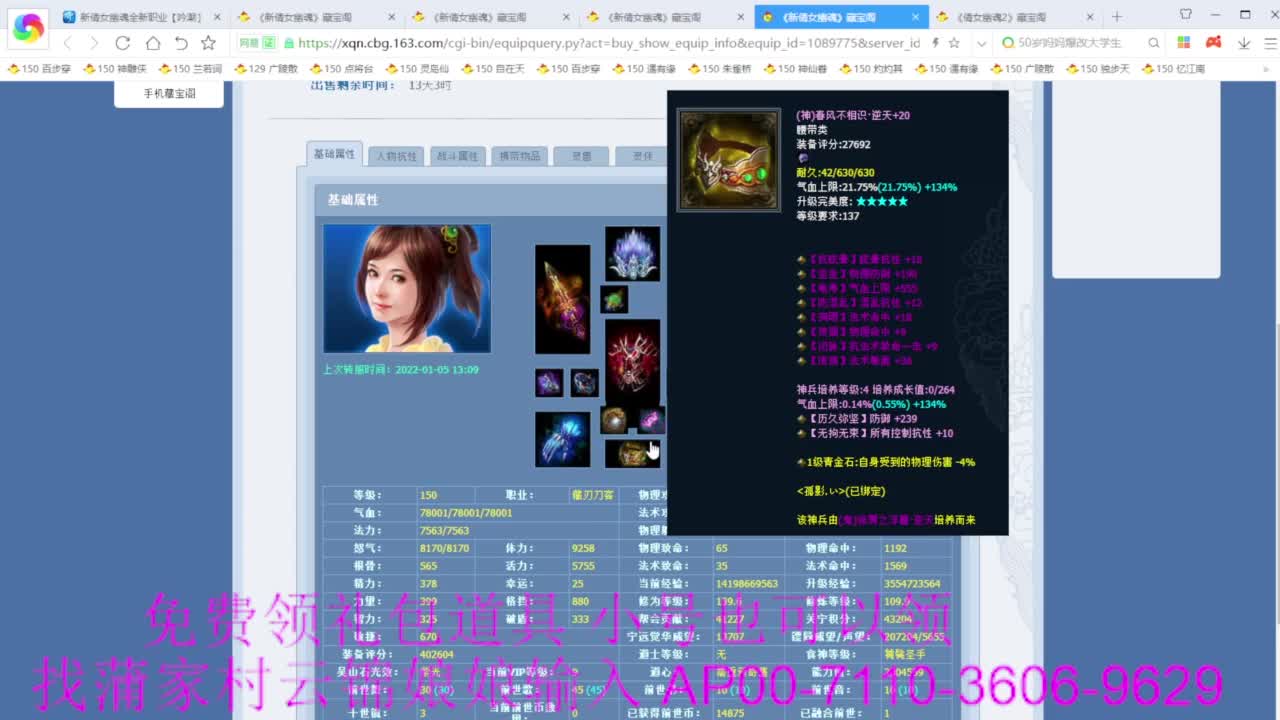The width and height of the screenshot is (1280, 720).
Task: Inspect the blue claw equipment icon
Action: pyautogui.click(x=562, y=439)
